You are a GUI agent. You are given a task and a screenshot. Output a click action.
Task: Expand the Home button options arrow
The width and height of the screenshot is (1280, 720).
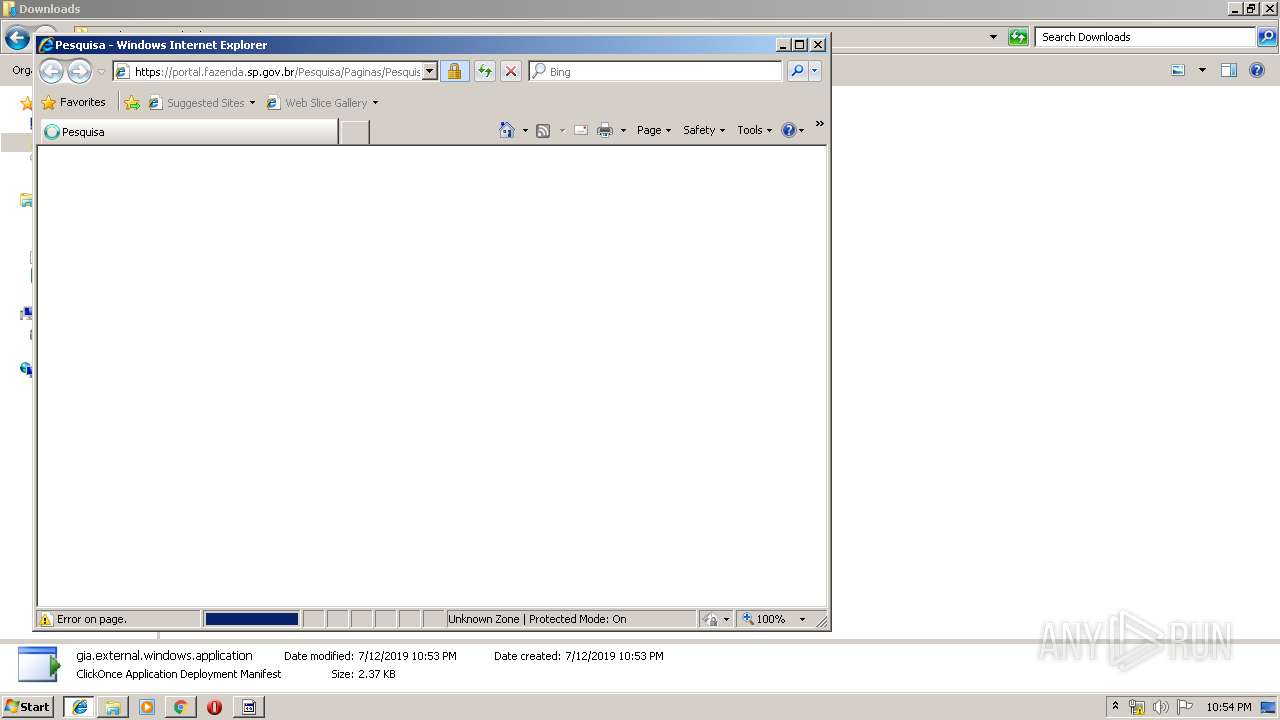coord(525,131)
